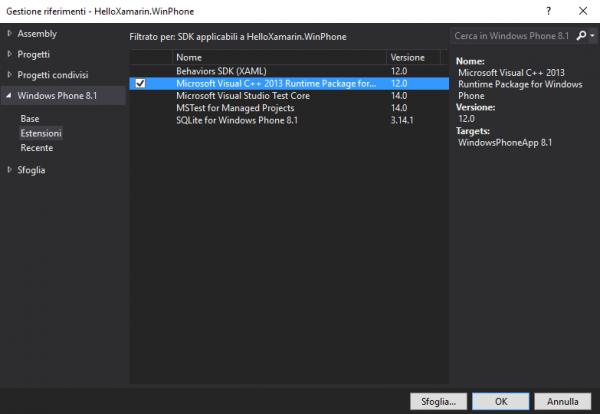Select Behaviors SDK (XAML) row

pos(289,71)
